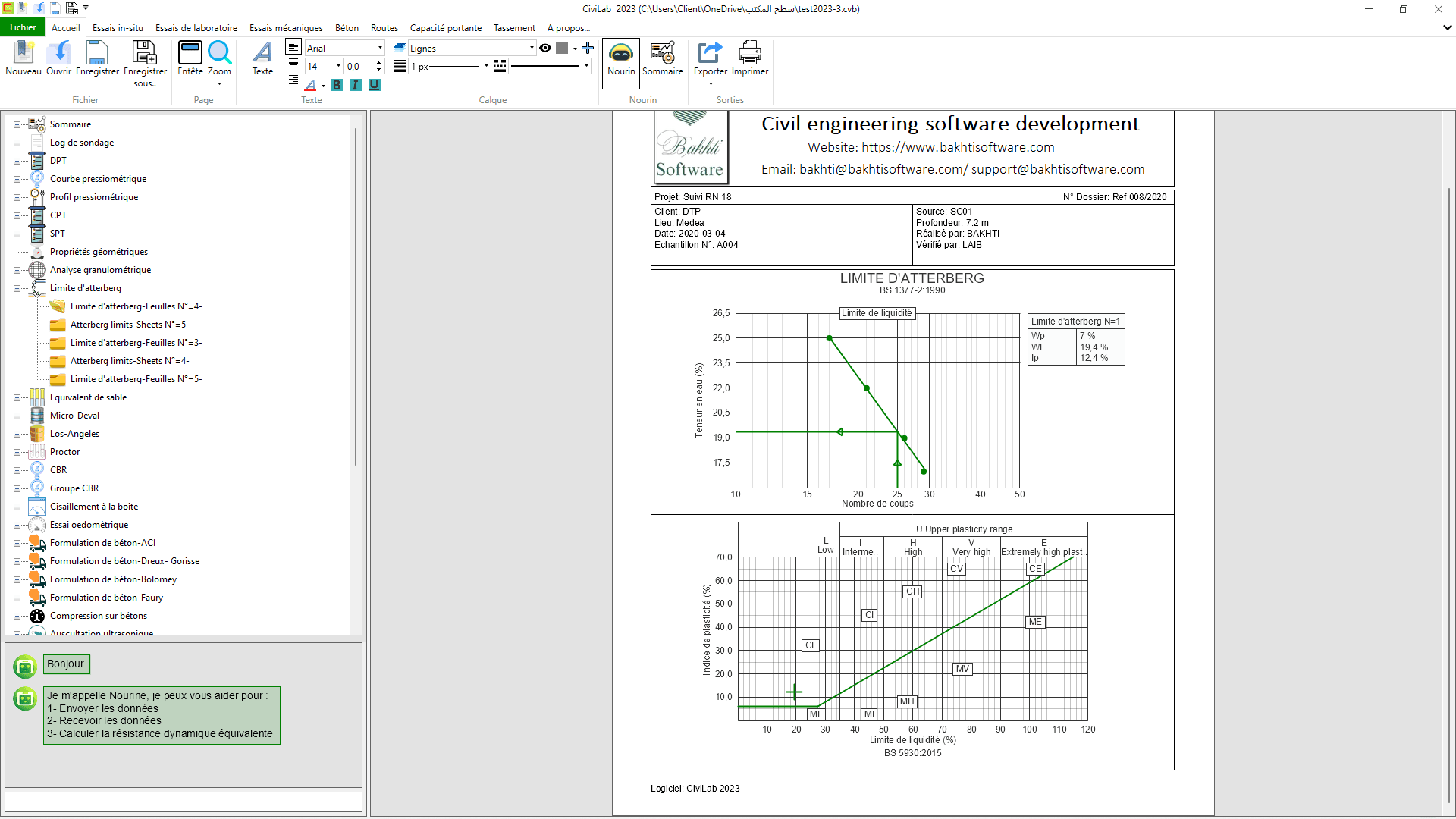
Task: Switch to the Accueil tab
Action: 66,28
